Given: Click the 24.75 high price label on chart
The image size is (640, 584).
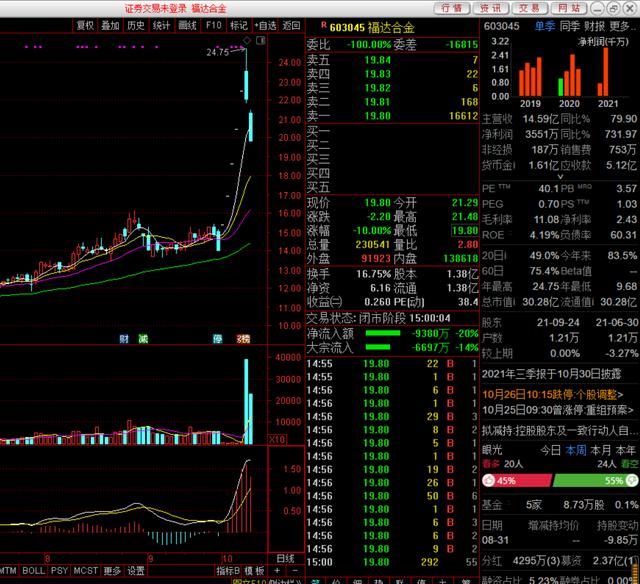Looking at the screenshot, I should tap(218, 52).
